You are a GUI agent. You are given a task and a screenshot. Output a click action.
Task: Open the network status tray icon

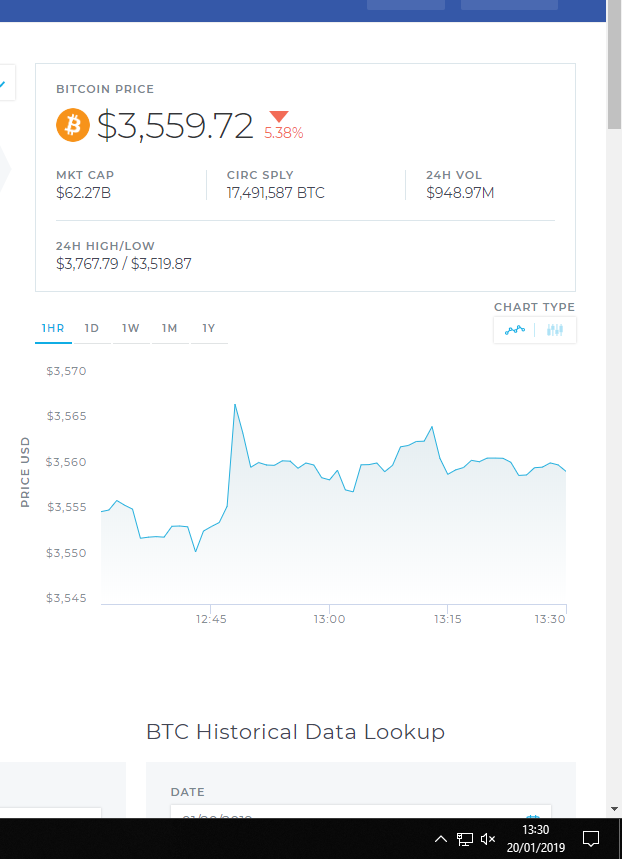465,838
